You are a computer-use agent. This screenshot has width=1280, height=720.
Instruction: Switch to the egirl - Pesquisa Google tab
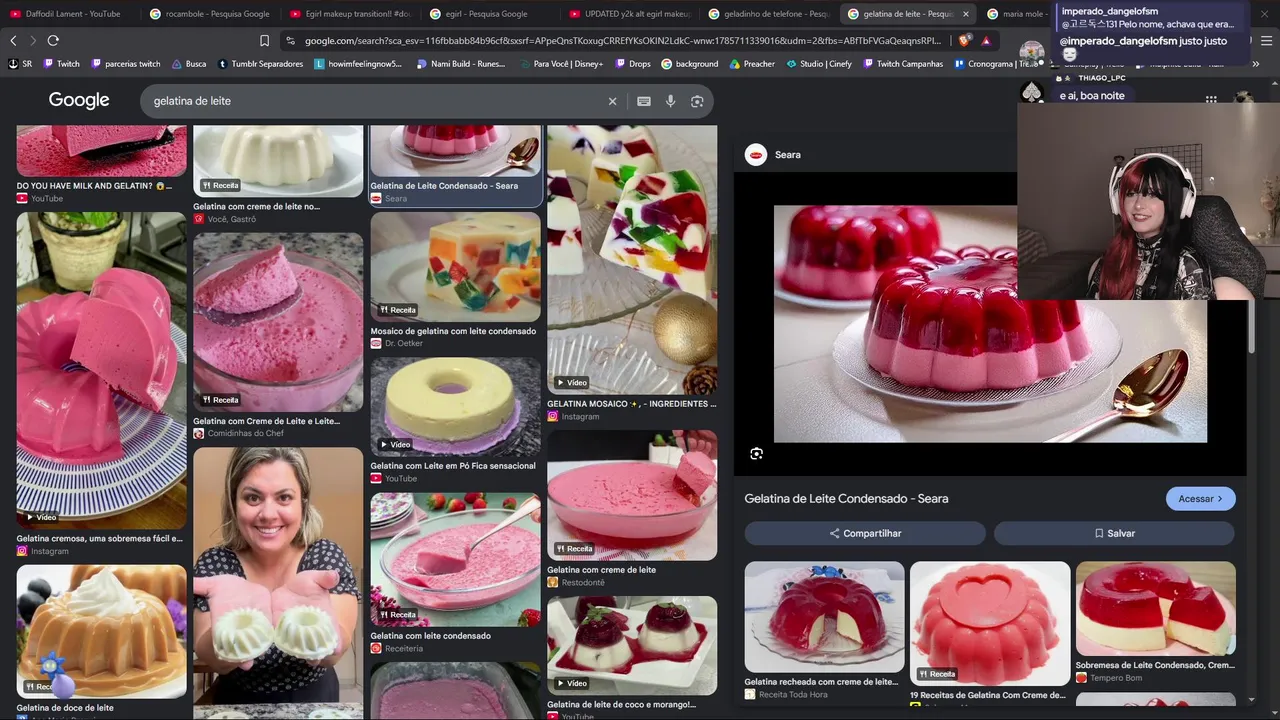(x=488, y=14)
